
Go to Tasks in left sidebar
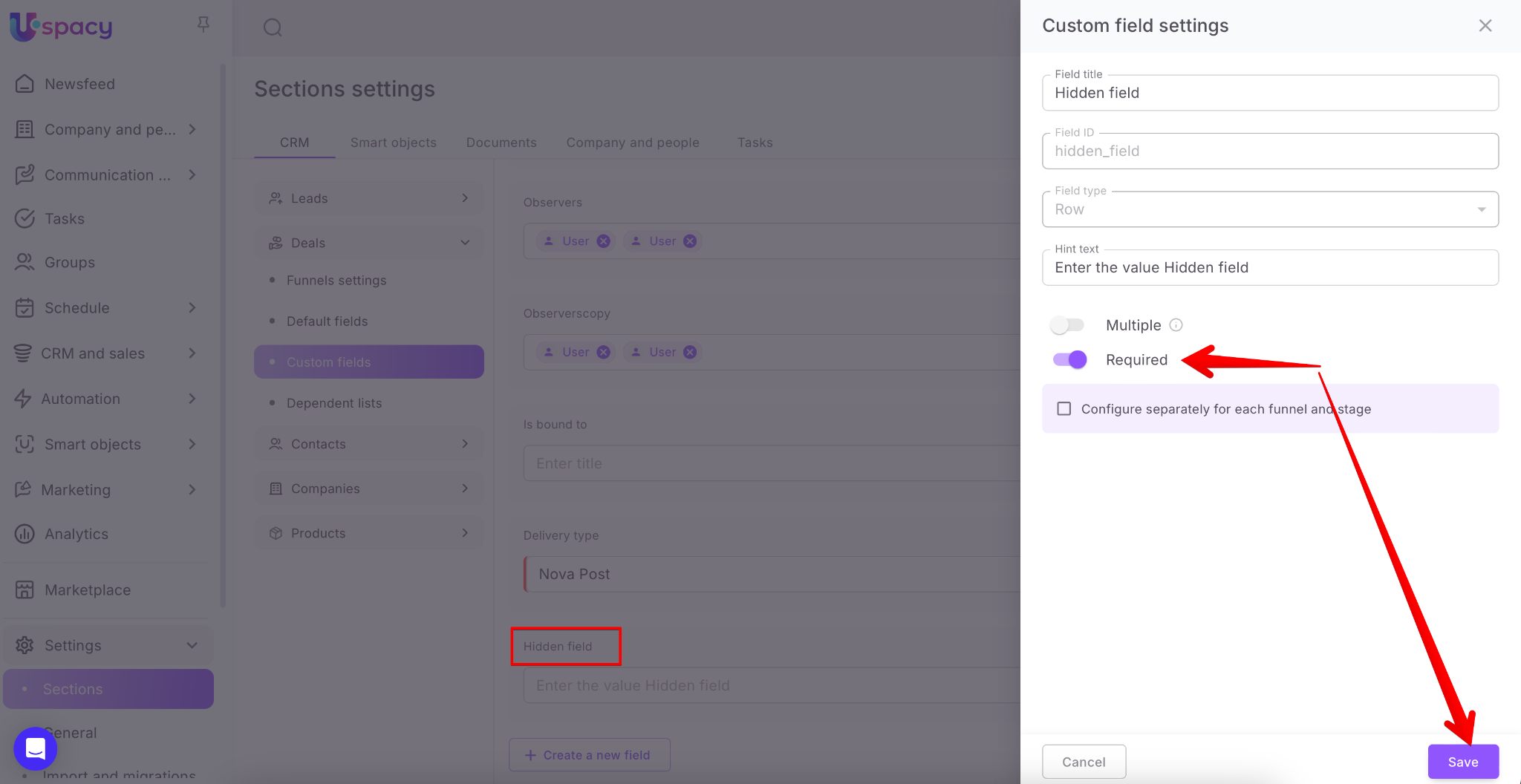[64, 218]
